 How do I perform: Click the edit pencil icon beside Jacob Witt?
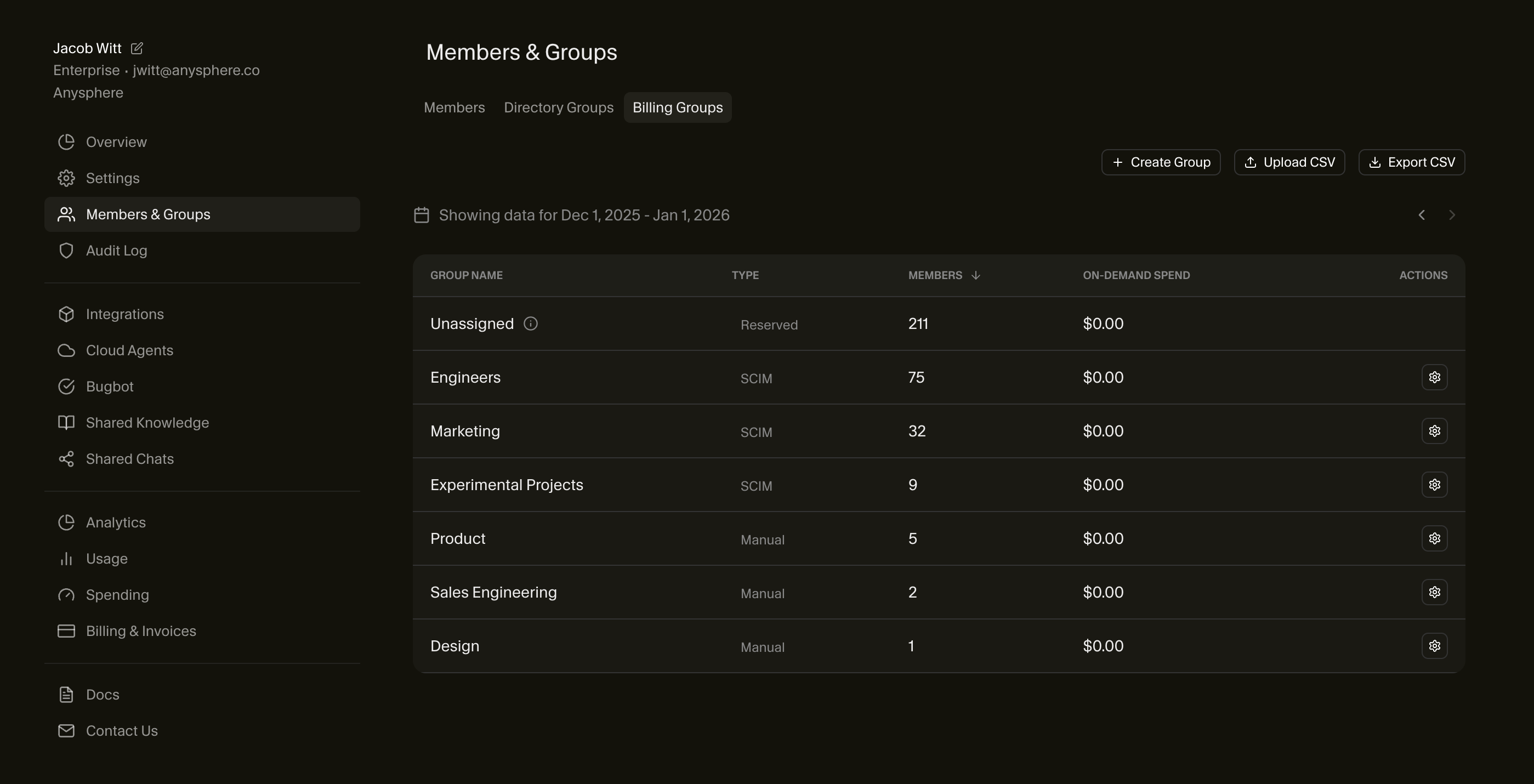click(137, 48)
